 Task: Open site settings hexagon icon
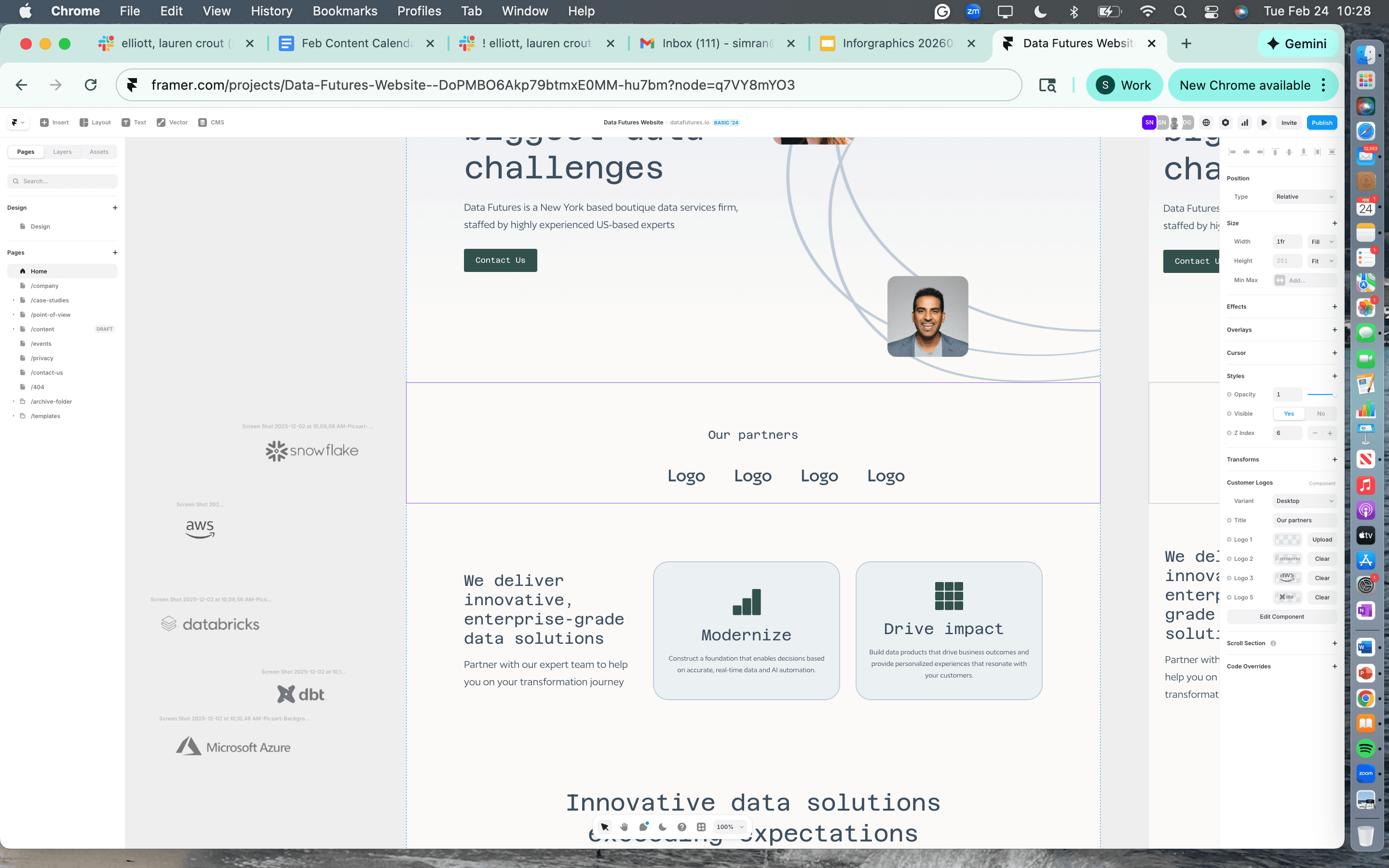pos(1225,122)
